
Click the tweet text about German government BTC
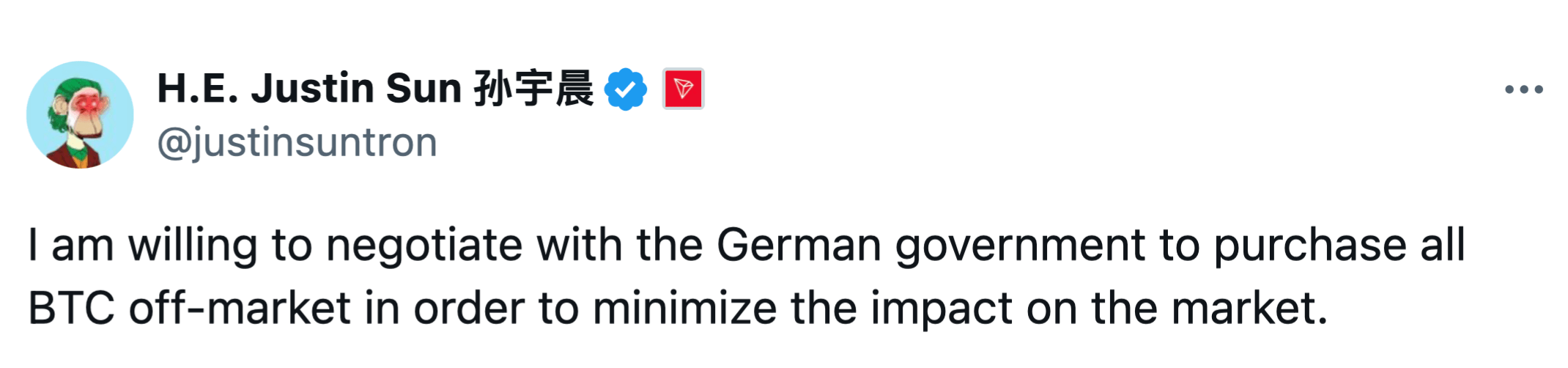(746, 276)
